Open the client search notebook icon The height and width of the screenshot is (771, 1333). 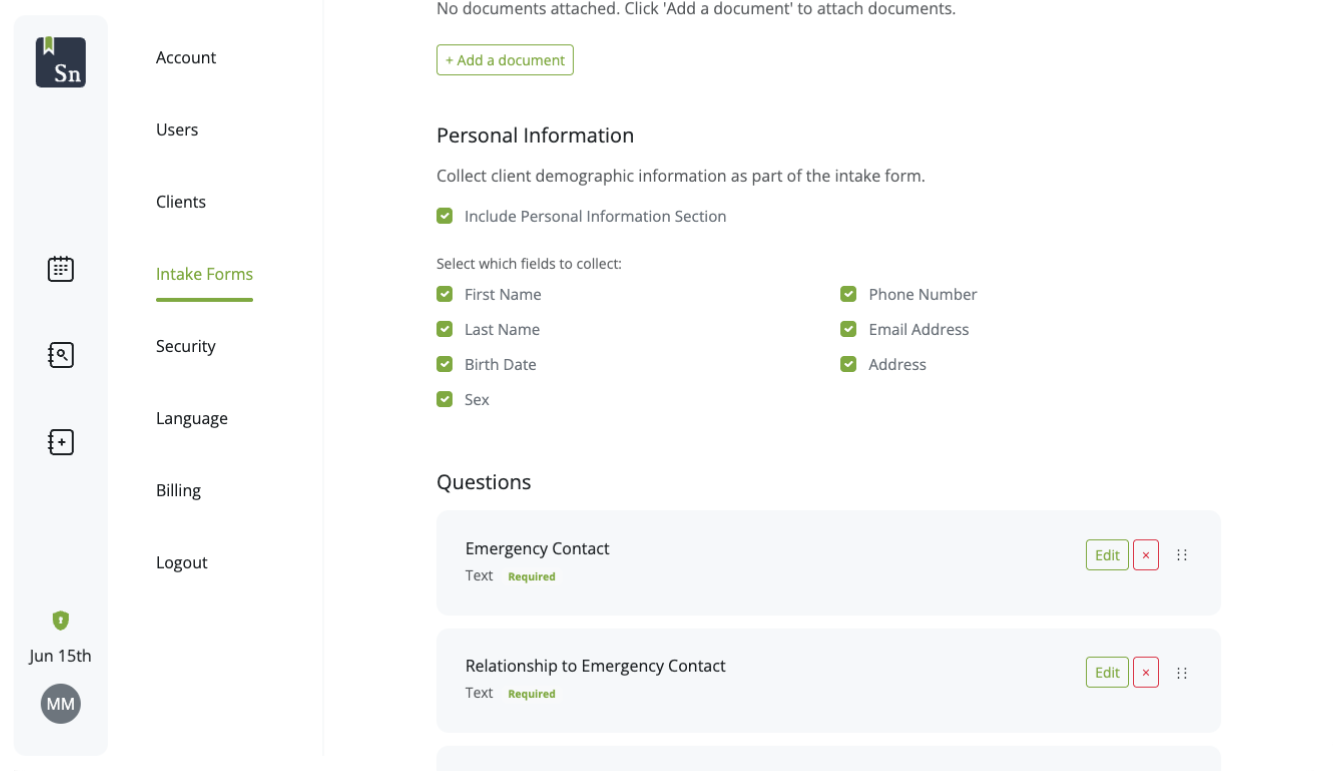(x=61, y=354)
